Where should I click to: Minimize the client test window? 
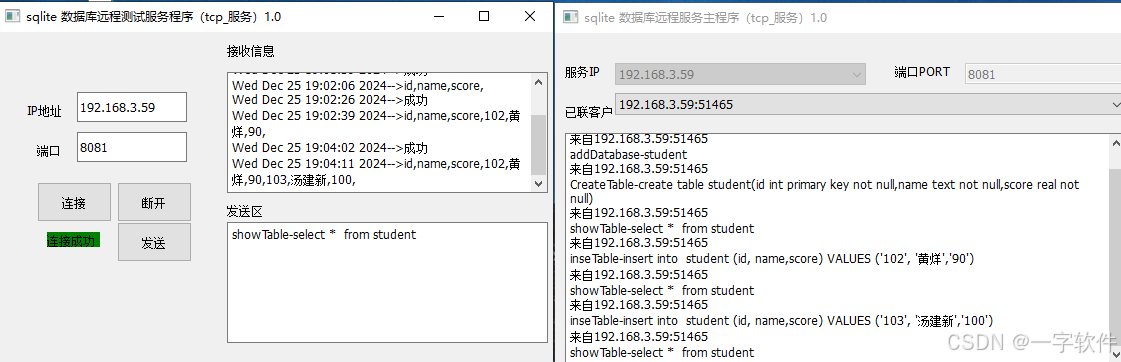point(438,16)
